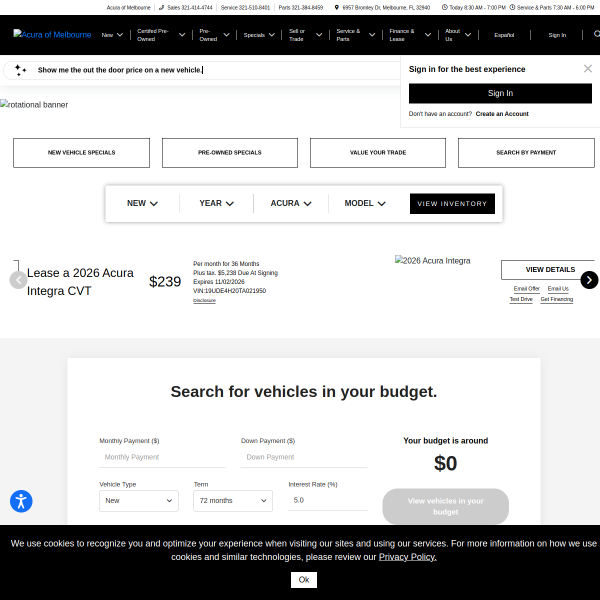The width and height of the screenshot is (600, 600).
Task: Click the Test Drive link
Action: point(521,299)
